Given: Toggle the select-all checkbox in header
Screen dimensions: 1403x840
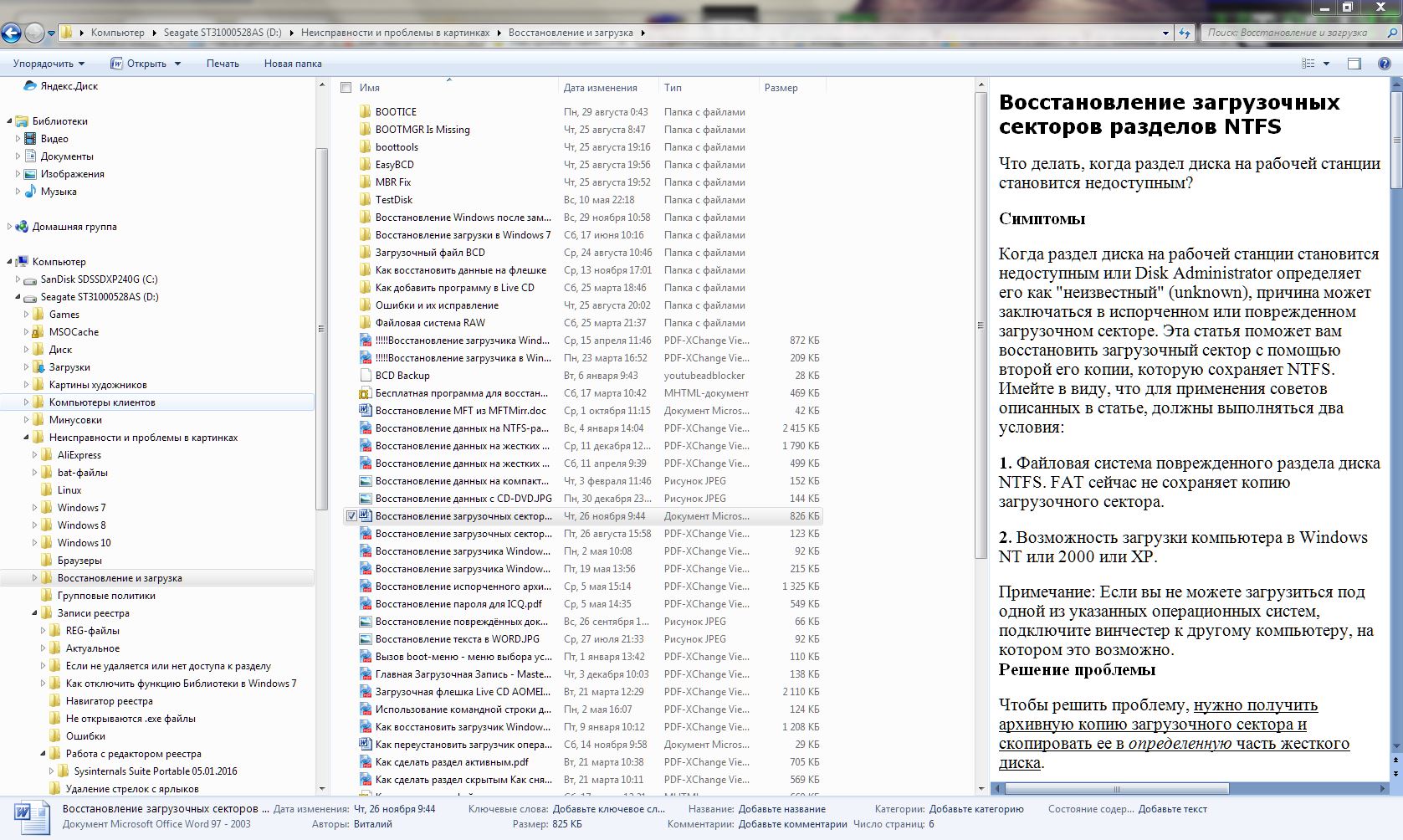Looking at the screenshot, I should coord(346,87).
